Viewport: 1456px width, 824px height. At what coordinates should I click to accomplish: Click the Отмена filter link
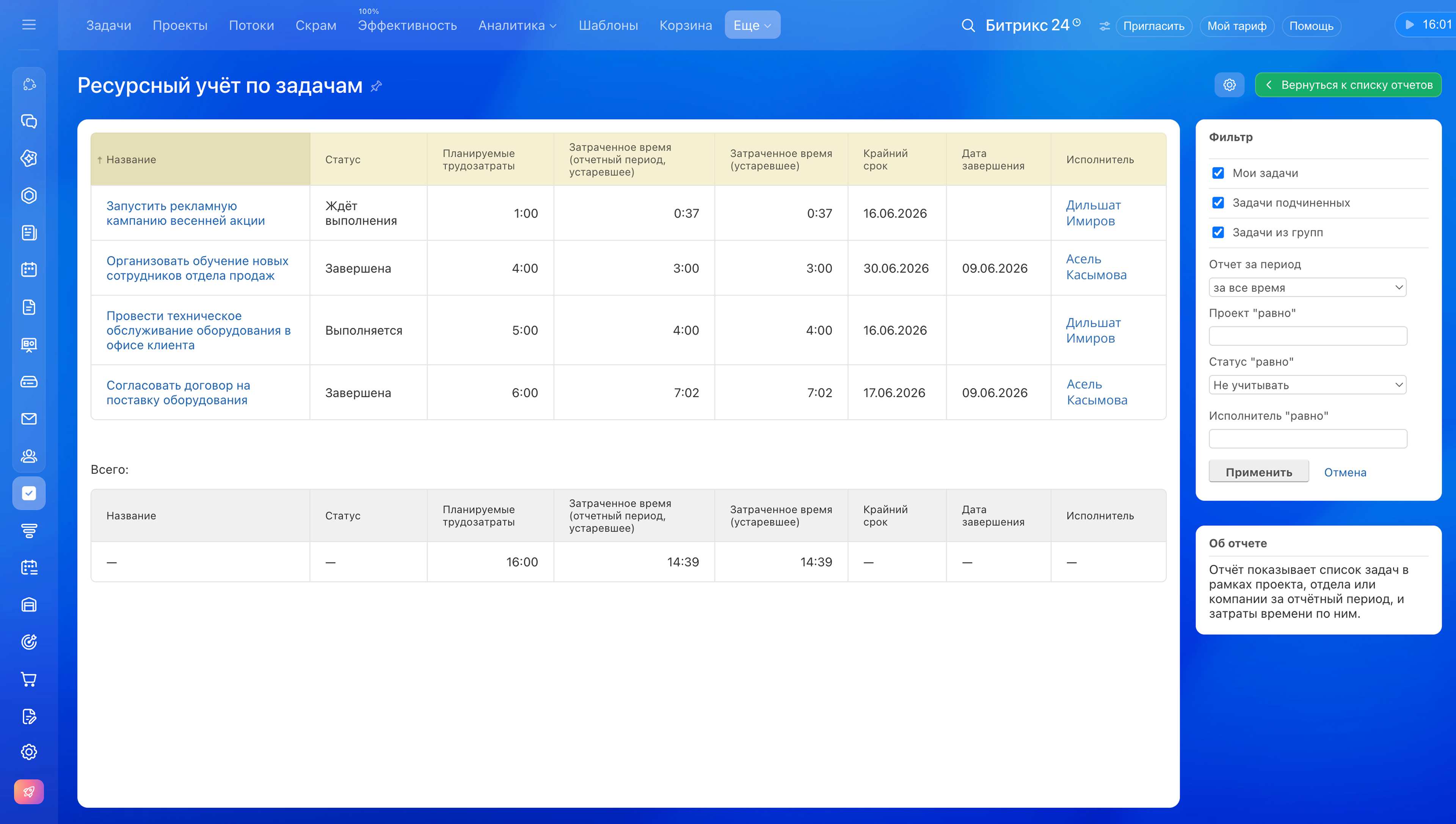tap(1345, 473)
